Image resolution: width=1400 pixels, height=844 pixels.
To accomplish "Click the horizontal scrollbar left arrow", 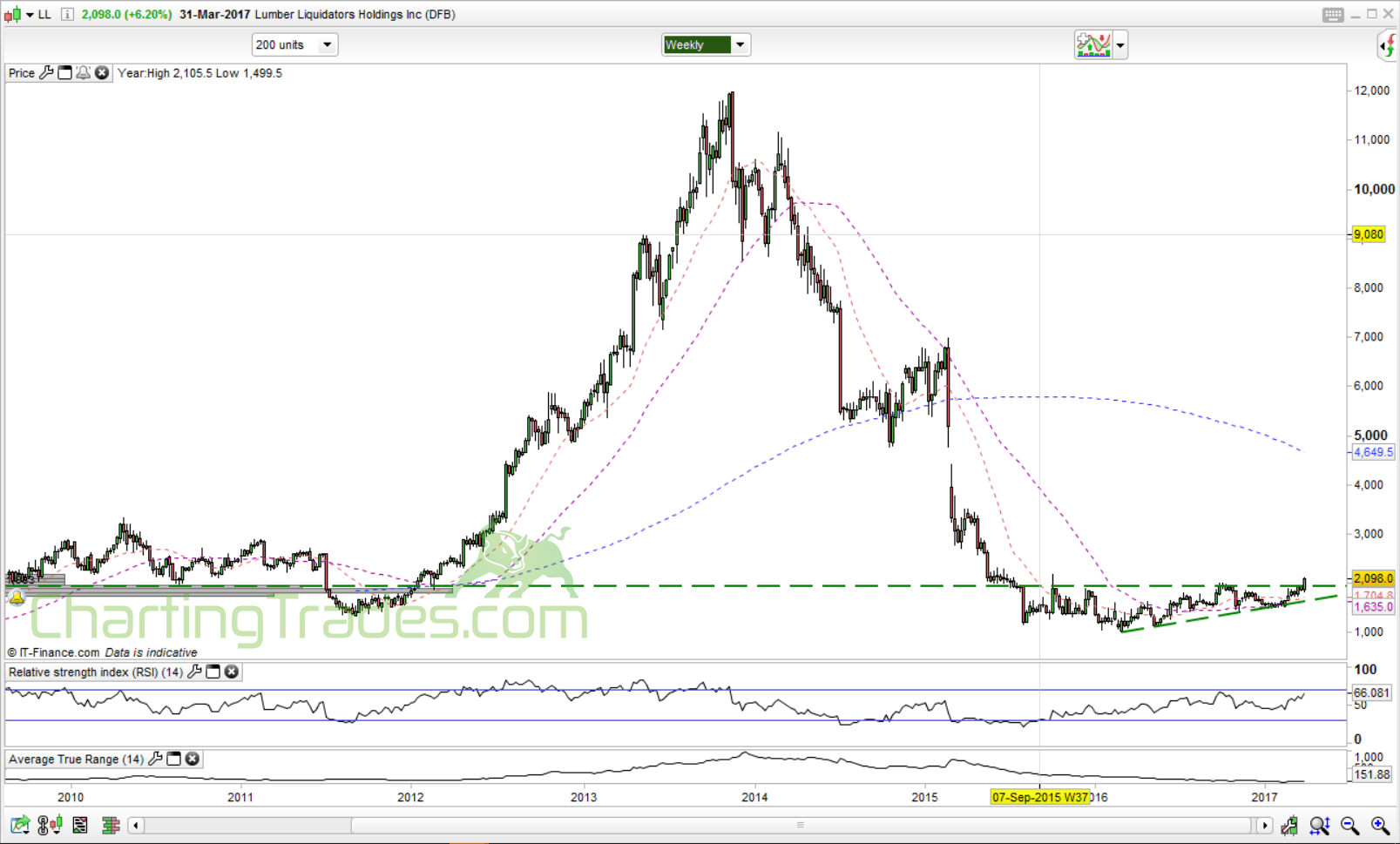I will click(136, 825).
